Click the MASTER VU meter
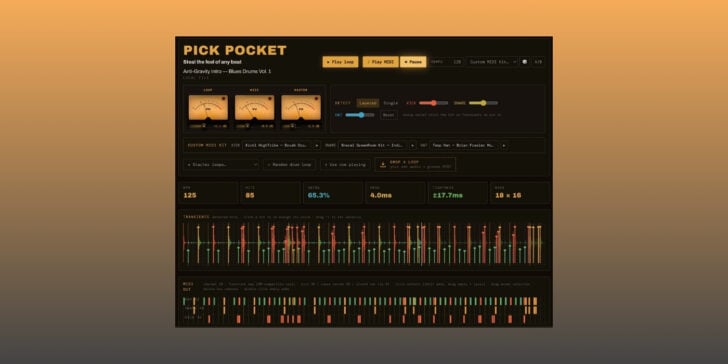The width and height of the screenshot is (728, 364). pyautogui.click(x=301, y=108)
